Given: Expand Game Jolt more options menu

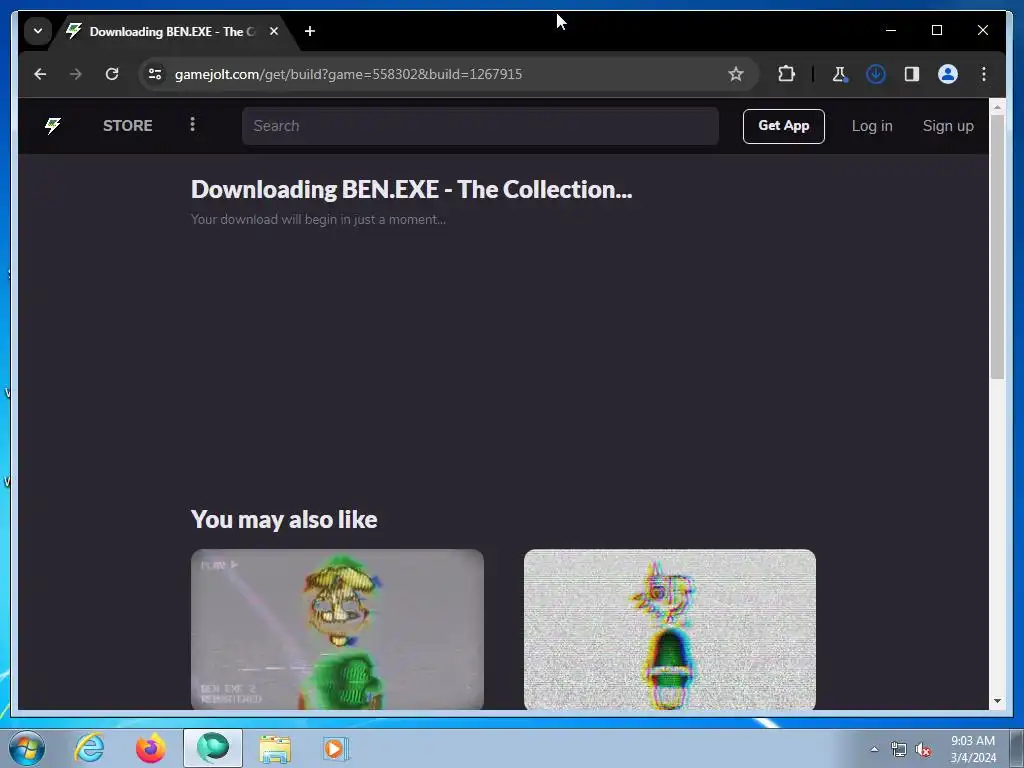Looking at the screenshot, I should click(192, 125).
